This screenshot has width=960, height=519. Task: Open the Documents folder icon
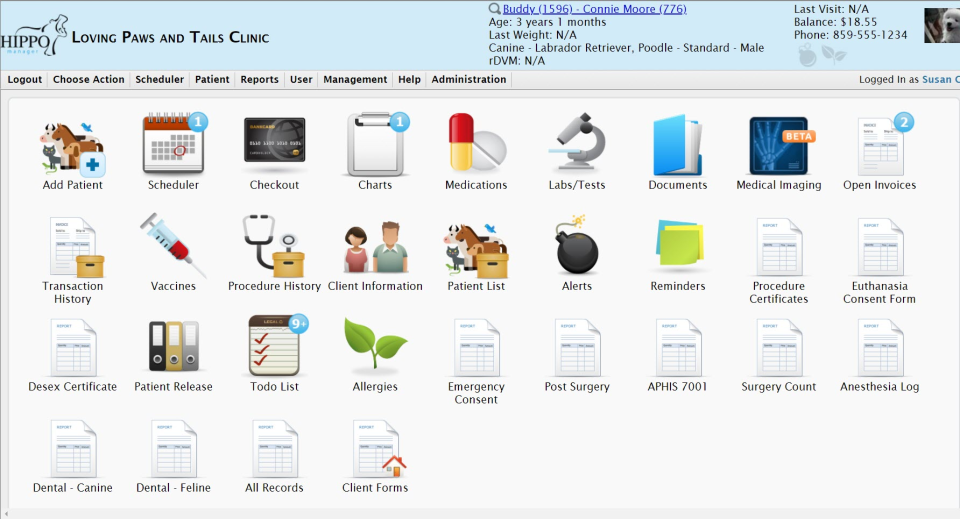678,146
